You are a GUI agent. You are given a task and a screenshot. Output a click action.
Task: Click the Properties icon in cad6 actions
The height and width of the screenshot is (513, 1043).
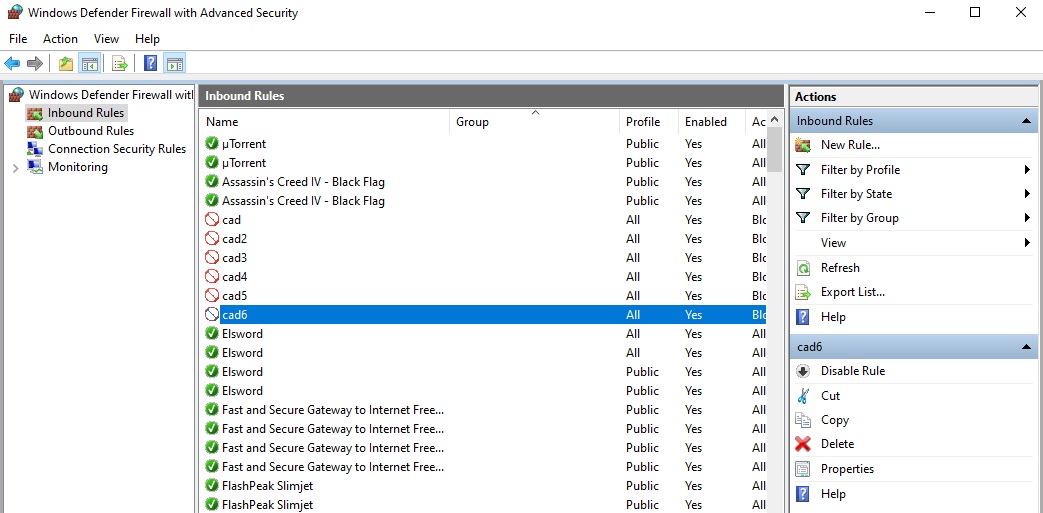(804, 469)
